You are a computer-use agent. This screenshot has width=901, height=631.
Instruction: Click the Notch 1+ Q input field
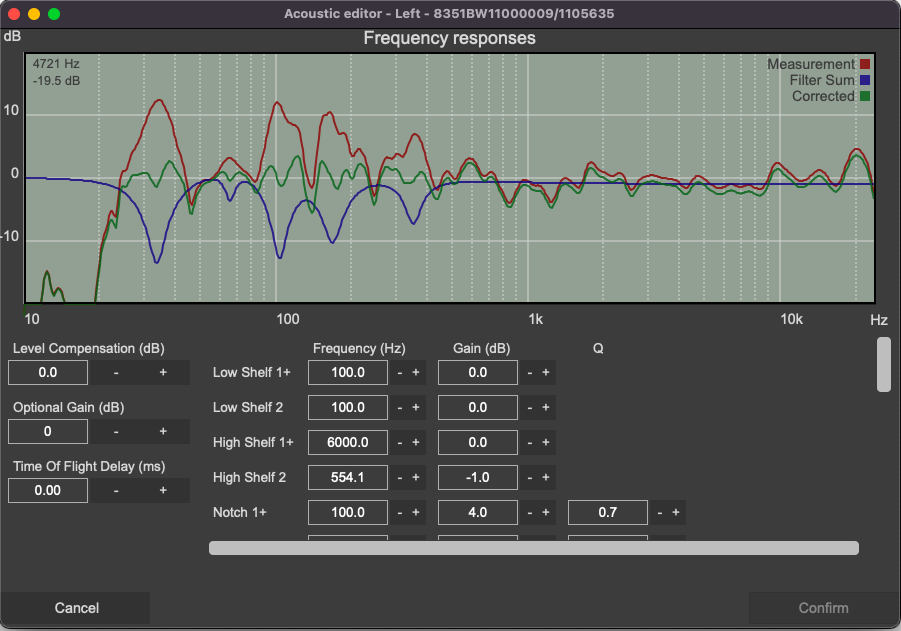pyautogui.click(x=607, y=513)
